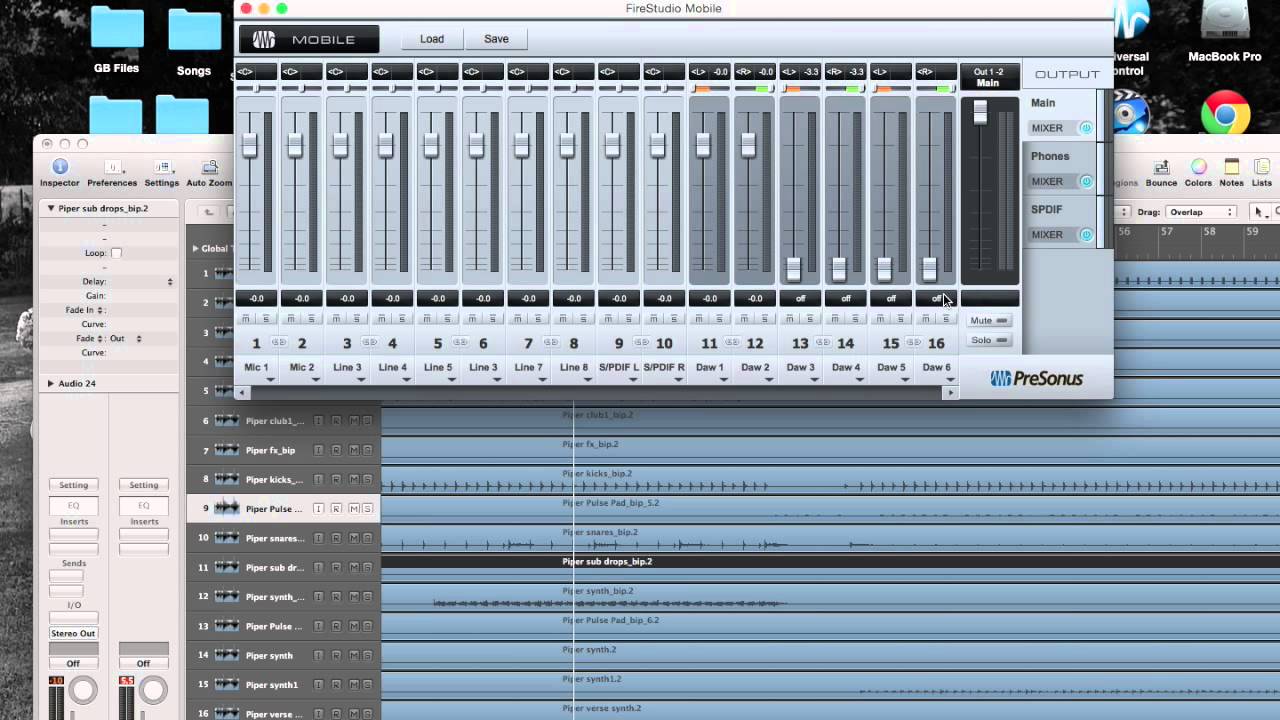Screen dimensions: 1280x720
Task: Select the SPDIF output tab
Action: coord(1047,209)
